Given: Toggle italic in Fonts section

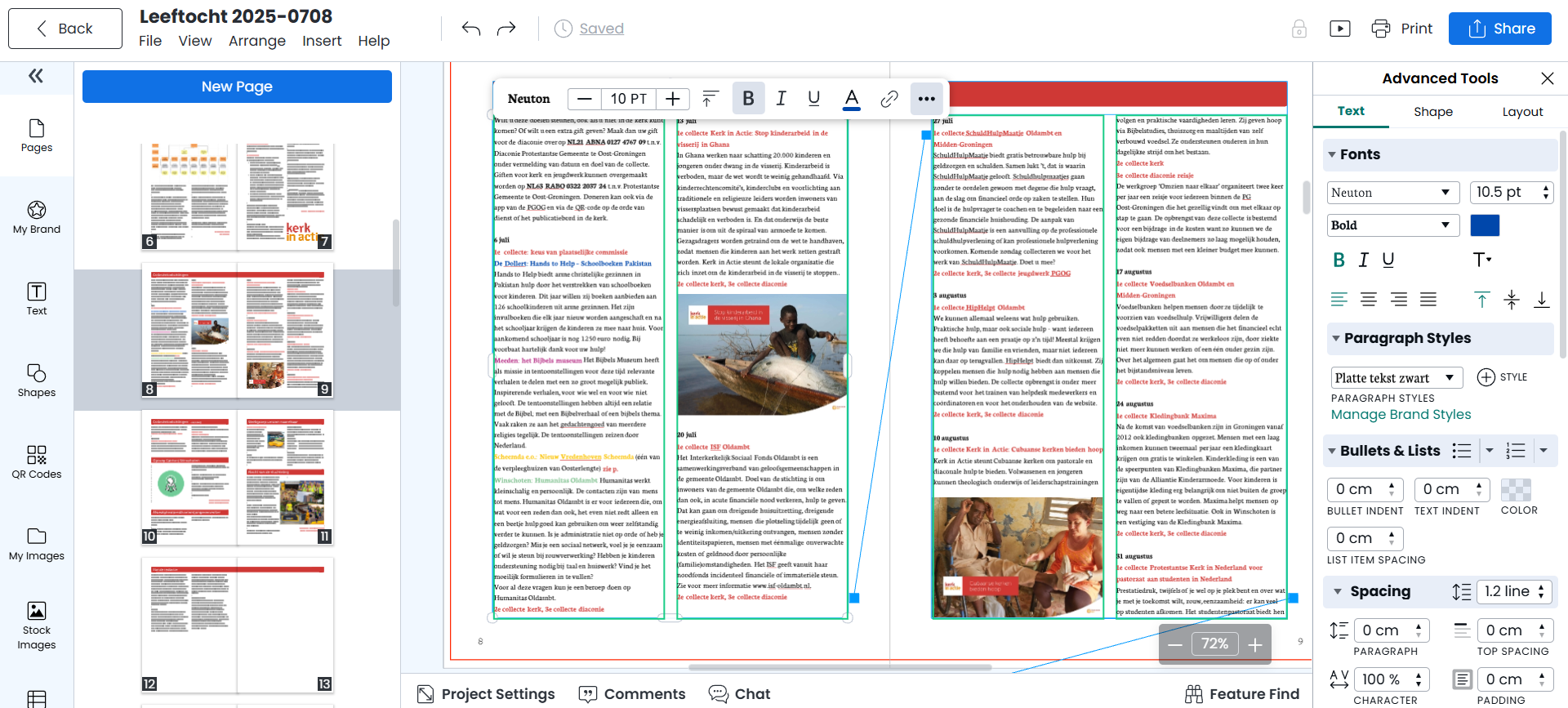Looking at the screenshot, I should coord(1363,260).
